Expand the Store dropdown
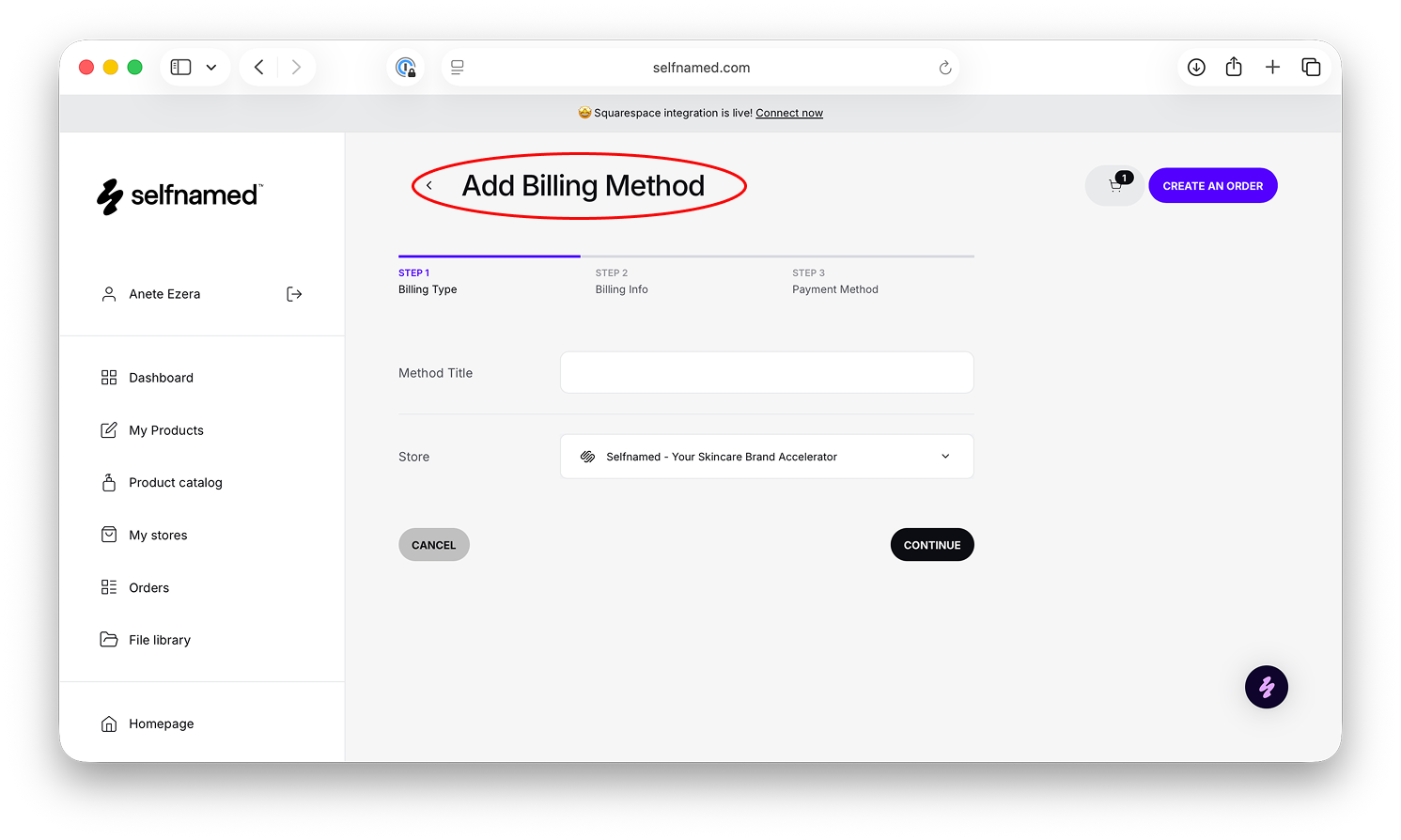This screenshot has width=1401, height=840. tap(767, 457)
